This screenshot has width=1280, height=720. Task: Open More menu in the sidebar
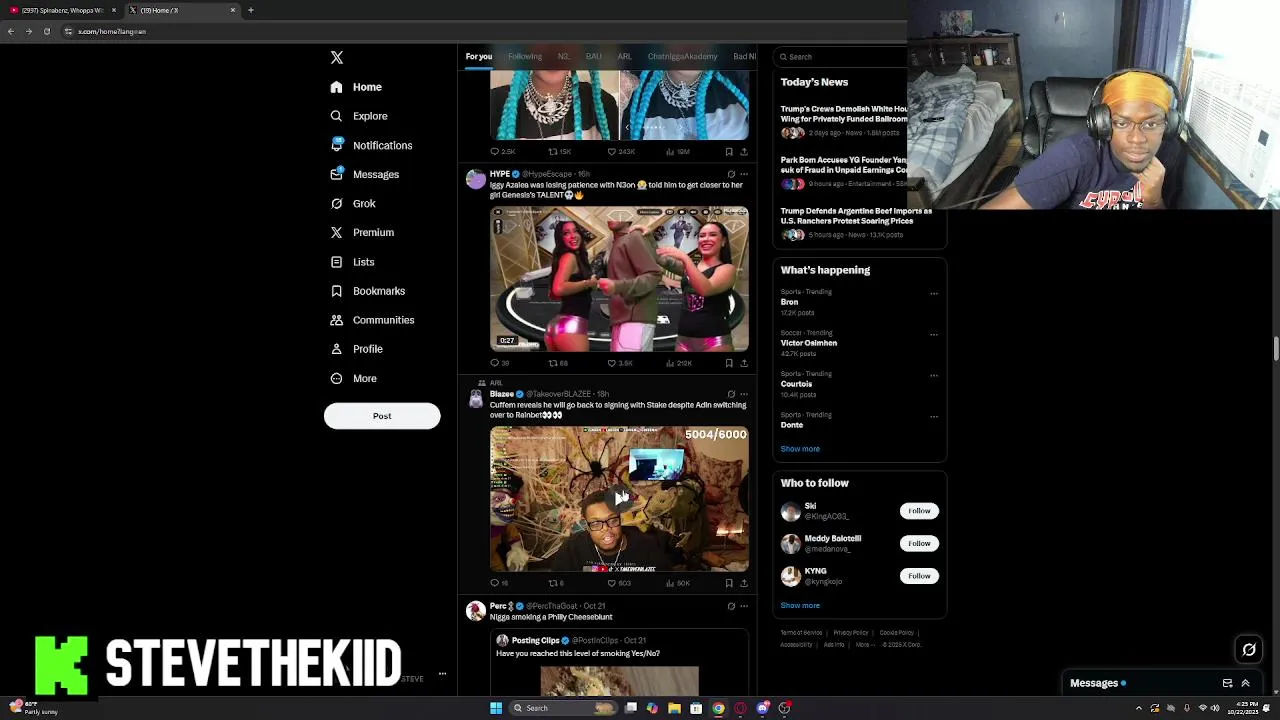[x=354, y=378]
